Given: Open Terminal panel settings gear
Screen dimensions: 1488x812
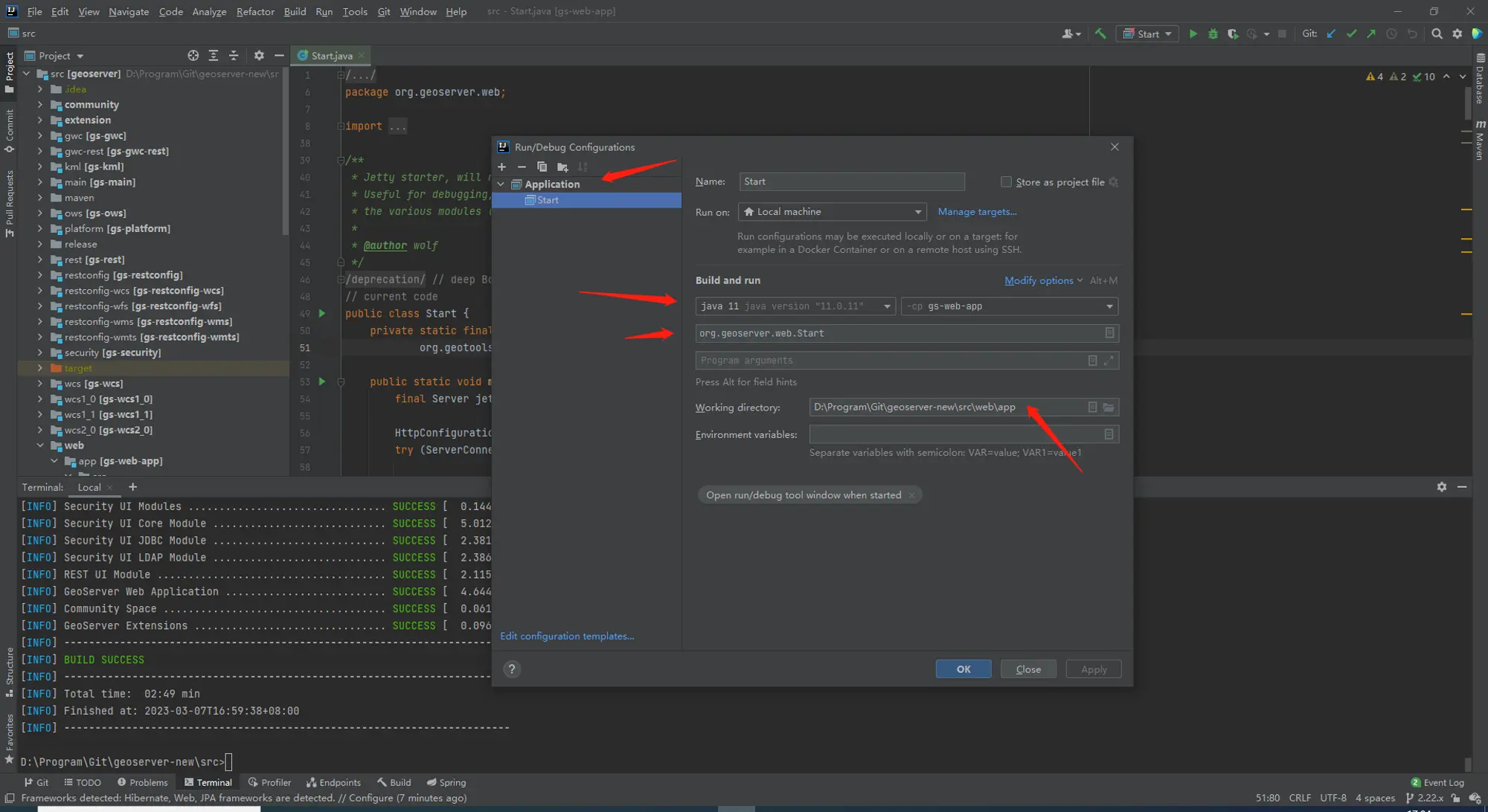Looking at the screenshot, I should pos(1442,487).
